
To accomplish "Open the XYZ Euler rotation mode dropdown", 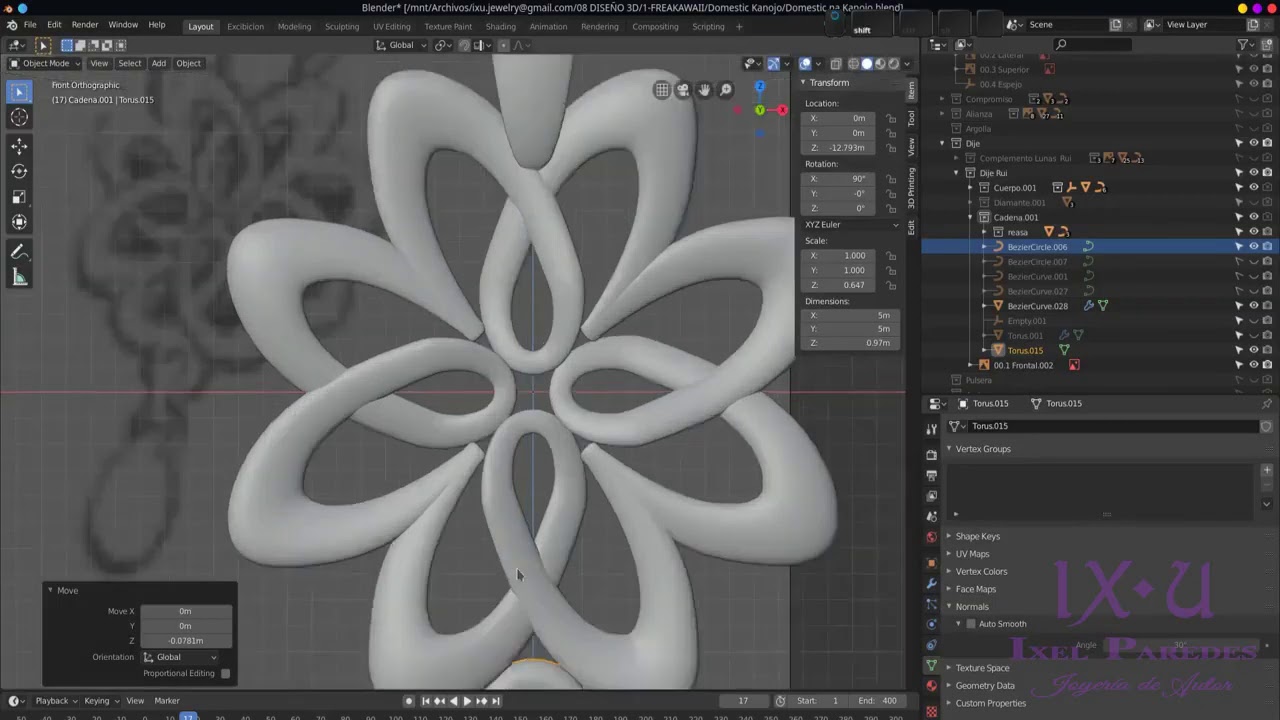I will [852, 225].
